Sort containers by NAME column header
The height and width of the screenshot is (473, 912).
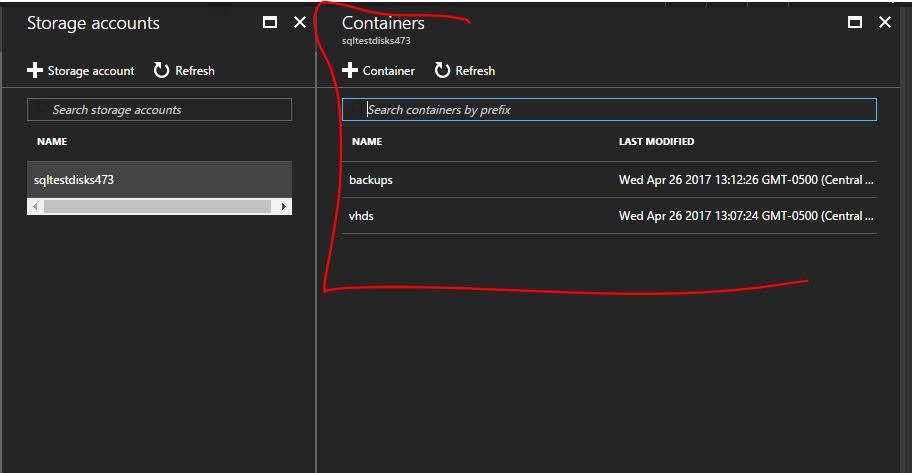tap(367, 142)
